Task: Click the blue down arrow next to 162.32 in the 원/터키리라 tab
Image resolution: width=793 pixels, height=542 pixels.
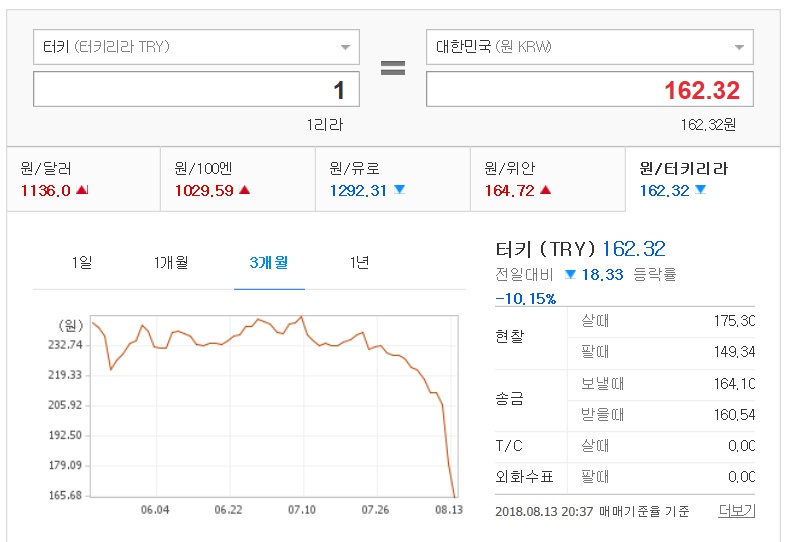Action: click(700, 190)
